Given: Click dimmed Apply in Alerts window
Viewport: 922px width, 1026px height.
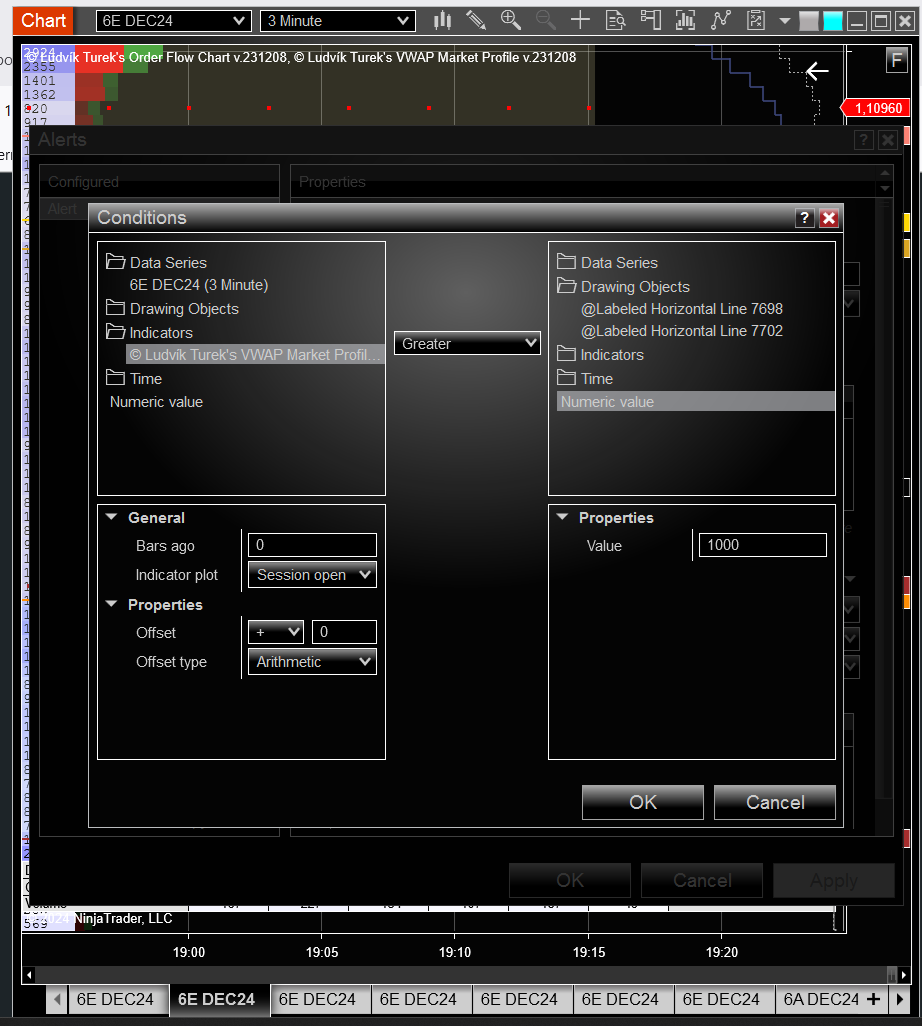Looking at the screenshot, I should pyautogui.click(x=834, y=881).
